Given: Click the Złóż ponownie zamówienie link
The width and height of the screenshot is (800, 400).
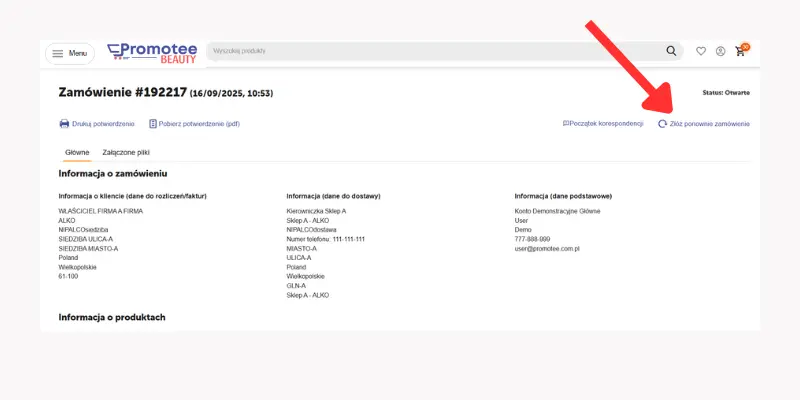Looking at the screenshot, I should 709,124.
